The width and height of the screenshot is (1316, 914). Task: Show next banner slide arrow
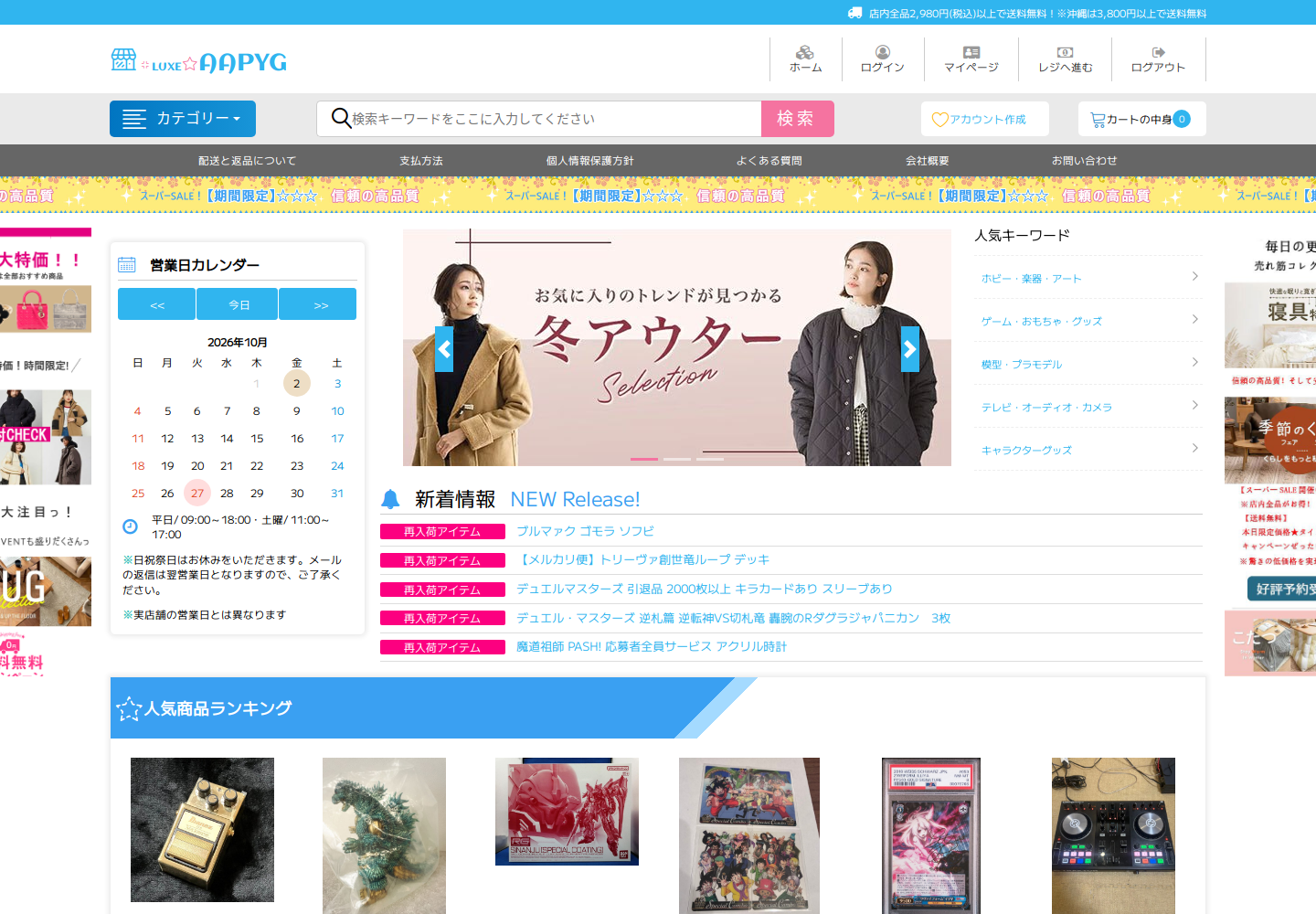pos(910,349)
